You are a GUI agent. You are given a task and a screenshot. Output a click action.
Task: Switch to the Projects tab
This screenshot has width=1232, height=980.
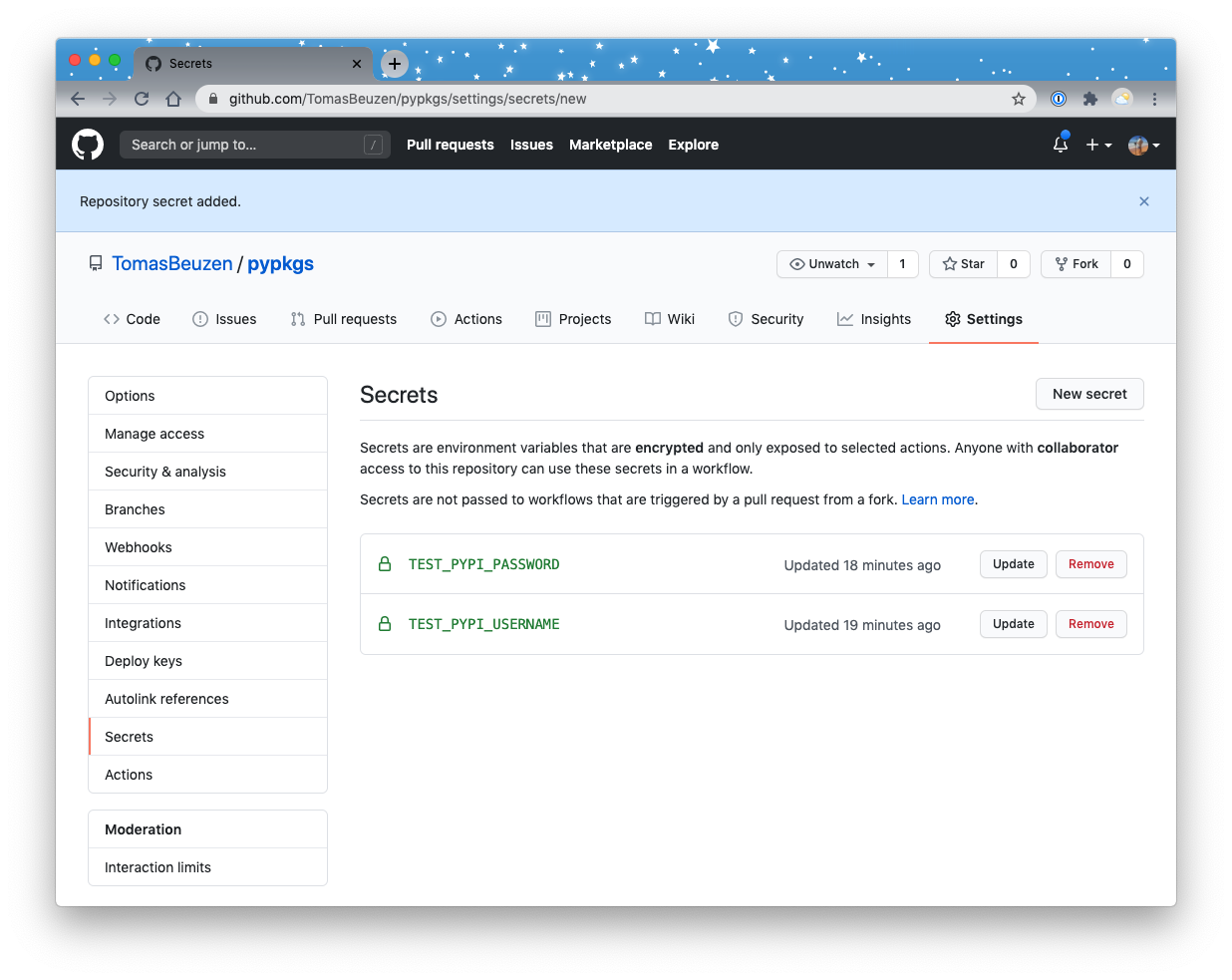click(573, 319)
